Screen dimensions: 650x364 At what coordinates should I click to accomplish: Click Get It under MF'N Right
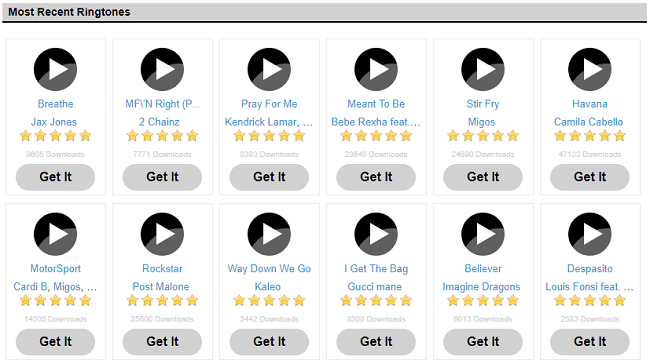pyautogui.click(x=162, y=177)
